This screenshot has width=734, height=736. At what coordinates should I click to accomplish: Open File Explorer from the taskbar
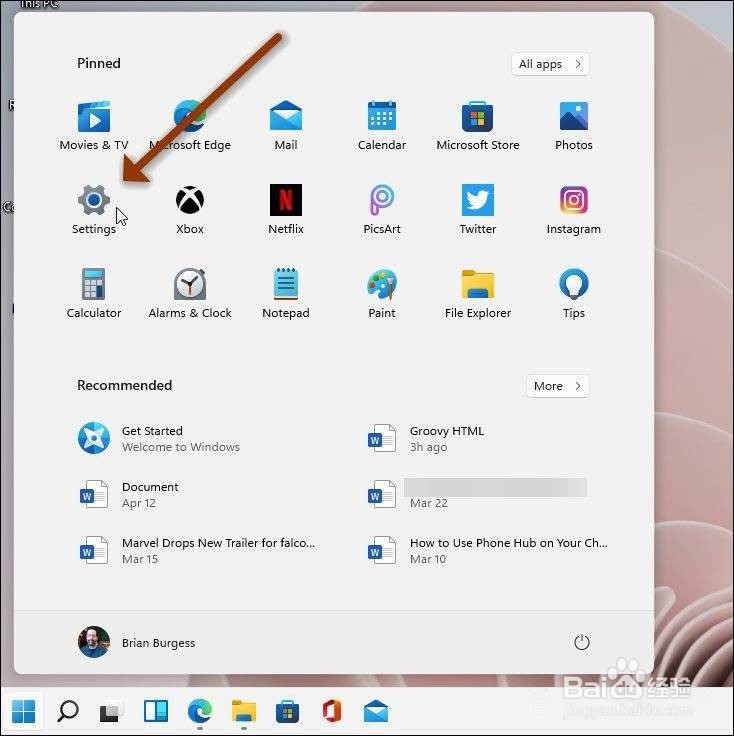pyautogui.click(x=244, y=711)
